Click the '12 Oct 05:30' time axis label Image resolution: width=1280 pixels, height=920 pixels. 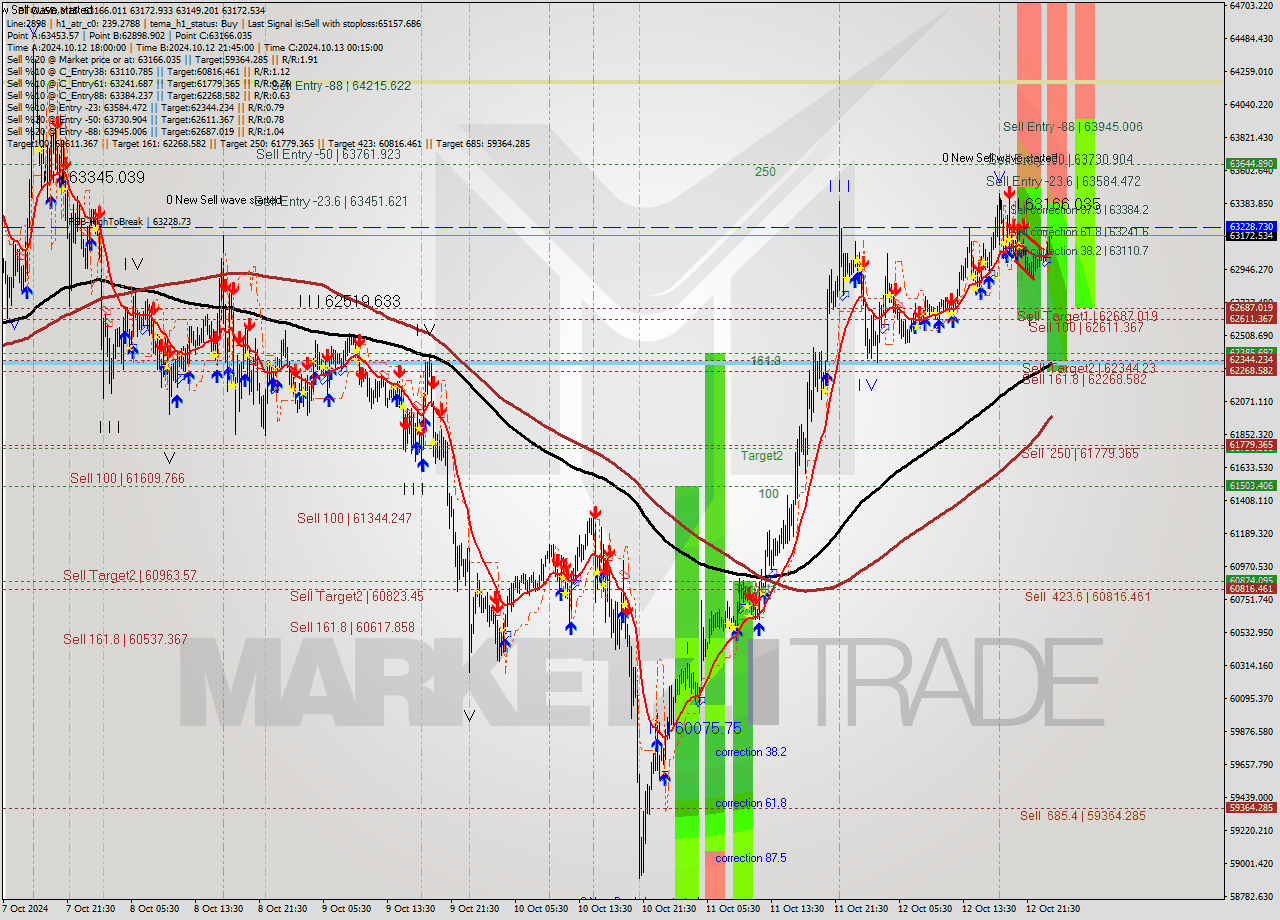tap(924, 909)
